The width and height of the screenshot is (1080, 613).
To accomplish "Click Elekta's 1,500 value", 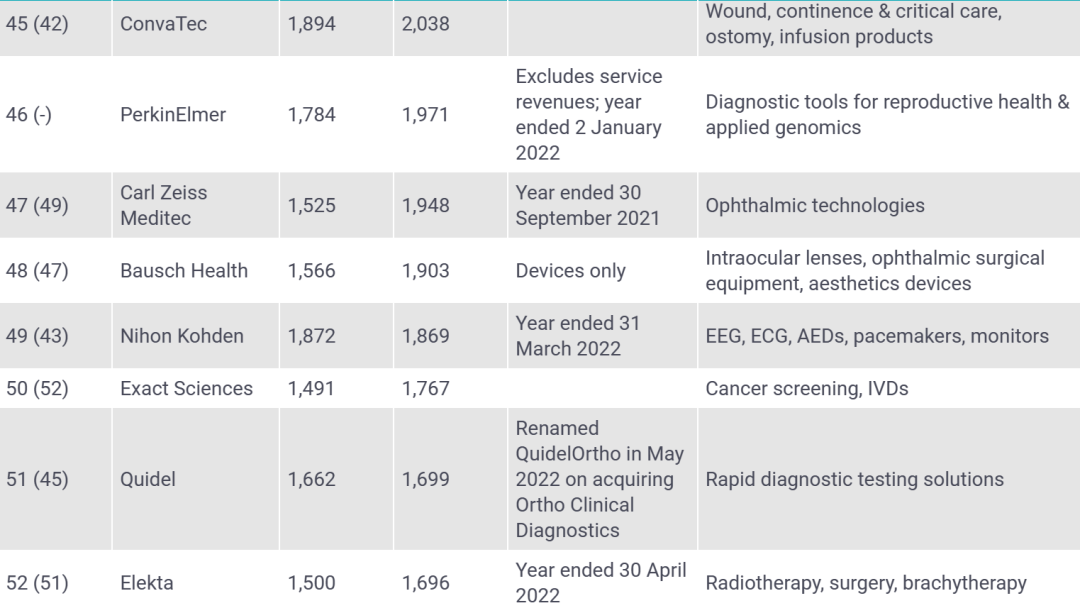I will click(x=311, y=583).
